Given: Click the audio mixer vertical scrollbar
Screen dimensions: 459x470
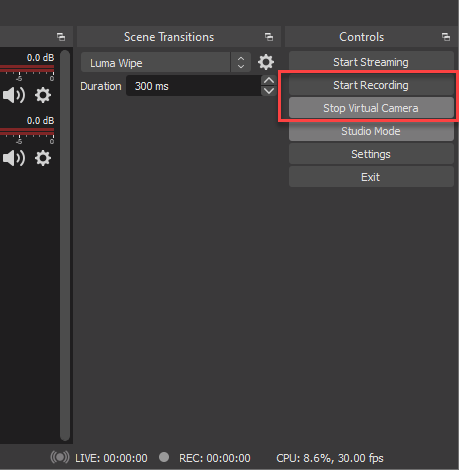Looking at the screenshot, I should [65, 245].
